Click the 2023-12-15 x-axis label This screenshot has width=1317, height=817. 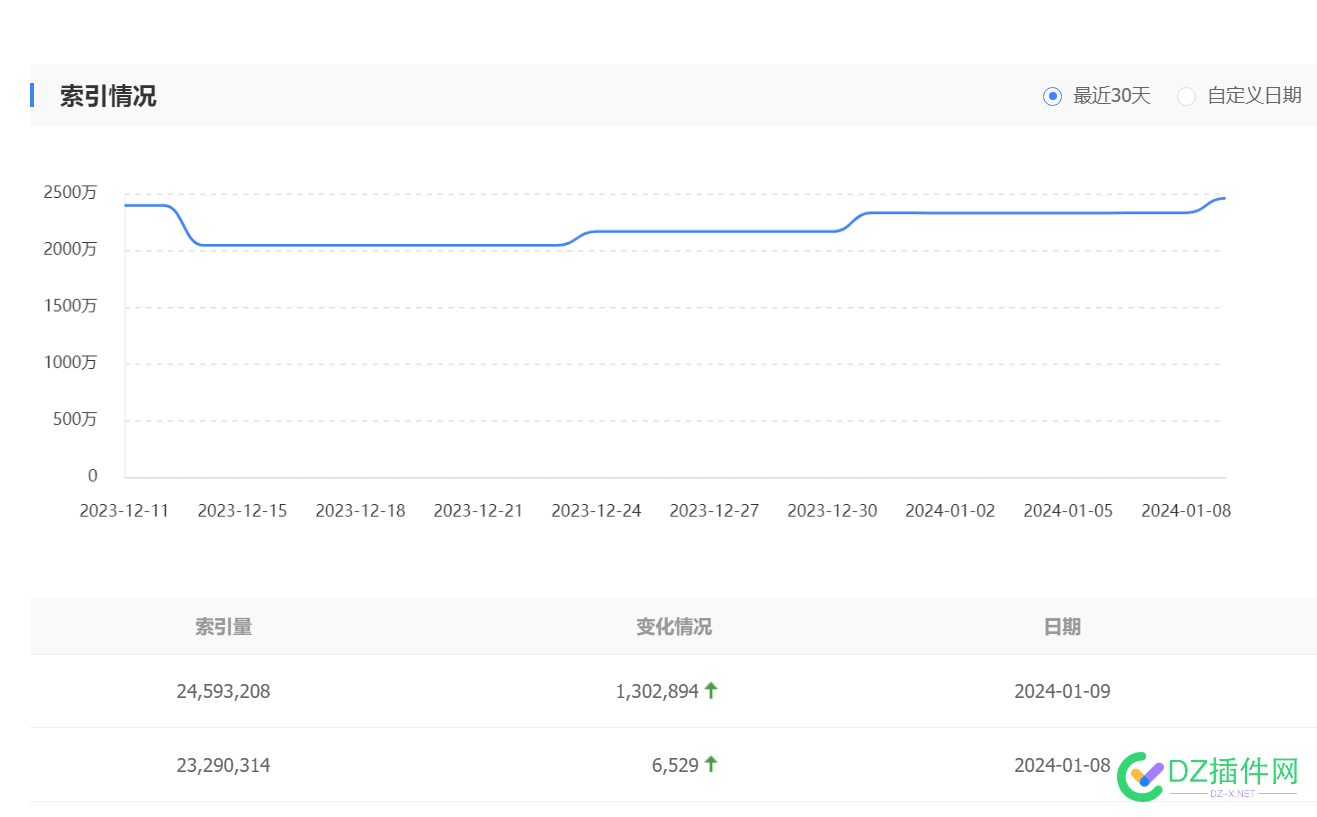(242, 510)
